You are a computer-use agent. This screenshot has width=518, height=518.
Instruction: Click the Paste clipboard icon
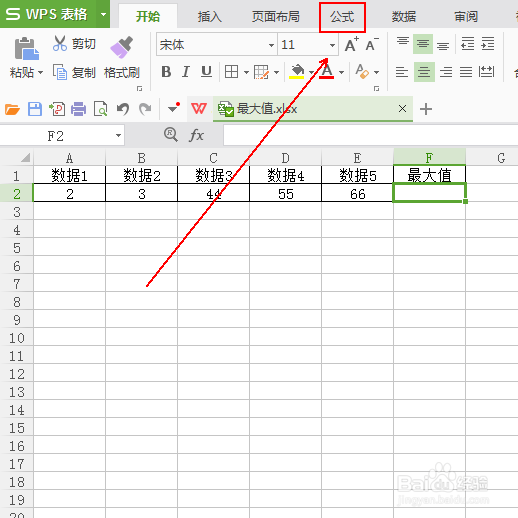coord(27,49)
